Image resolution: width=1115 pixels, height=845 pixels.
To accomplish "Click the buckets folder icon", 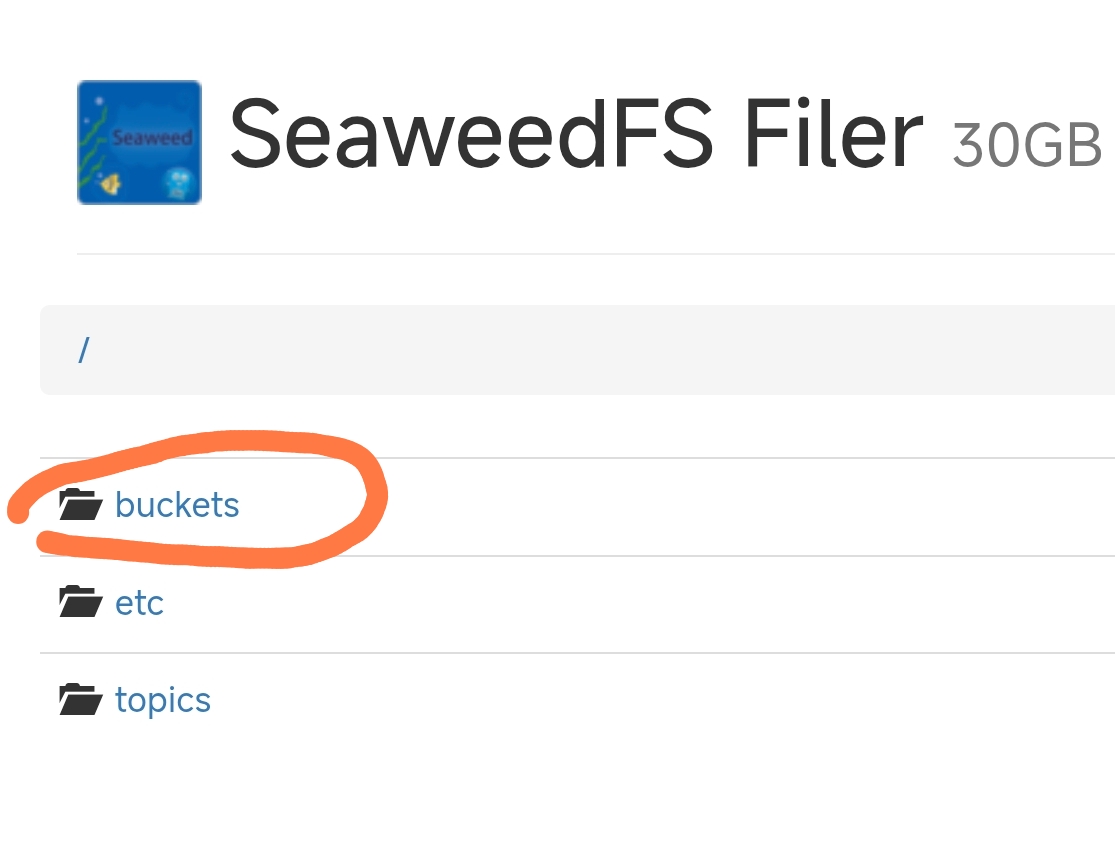I will [80, 505].
